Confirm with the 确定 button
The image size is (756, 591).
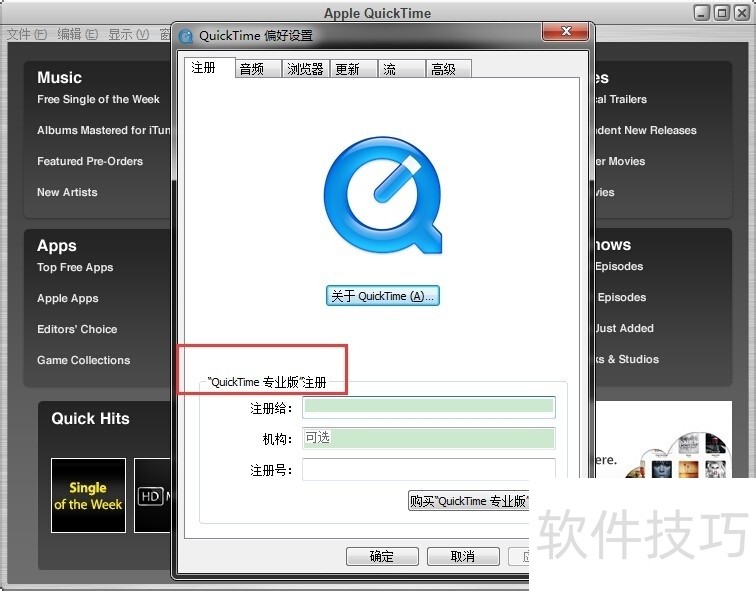(382, 556)
